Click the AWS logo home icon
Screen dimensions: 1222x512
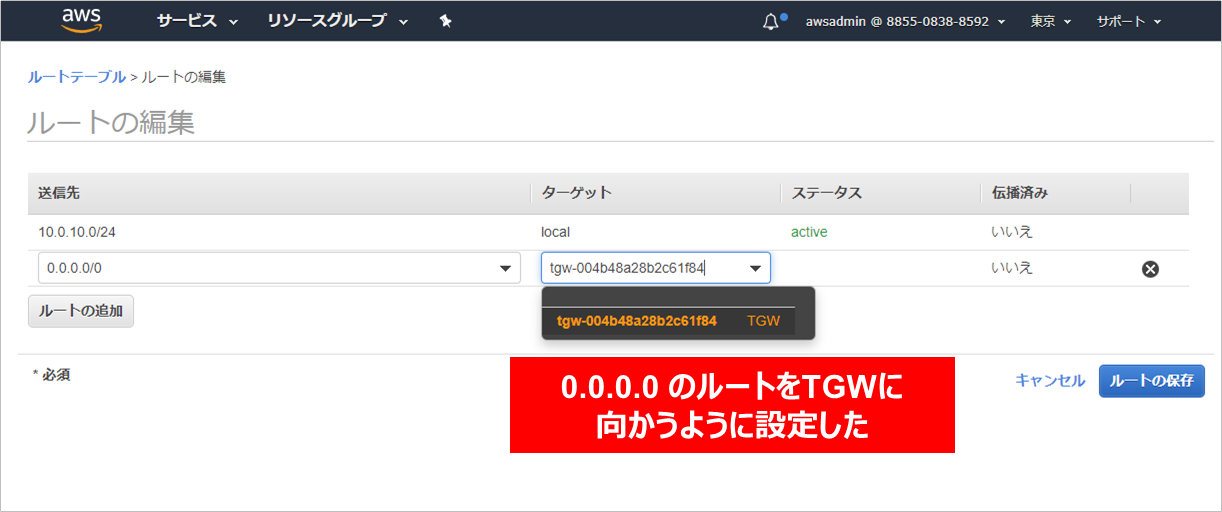click(82, 20)
